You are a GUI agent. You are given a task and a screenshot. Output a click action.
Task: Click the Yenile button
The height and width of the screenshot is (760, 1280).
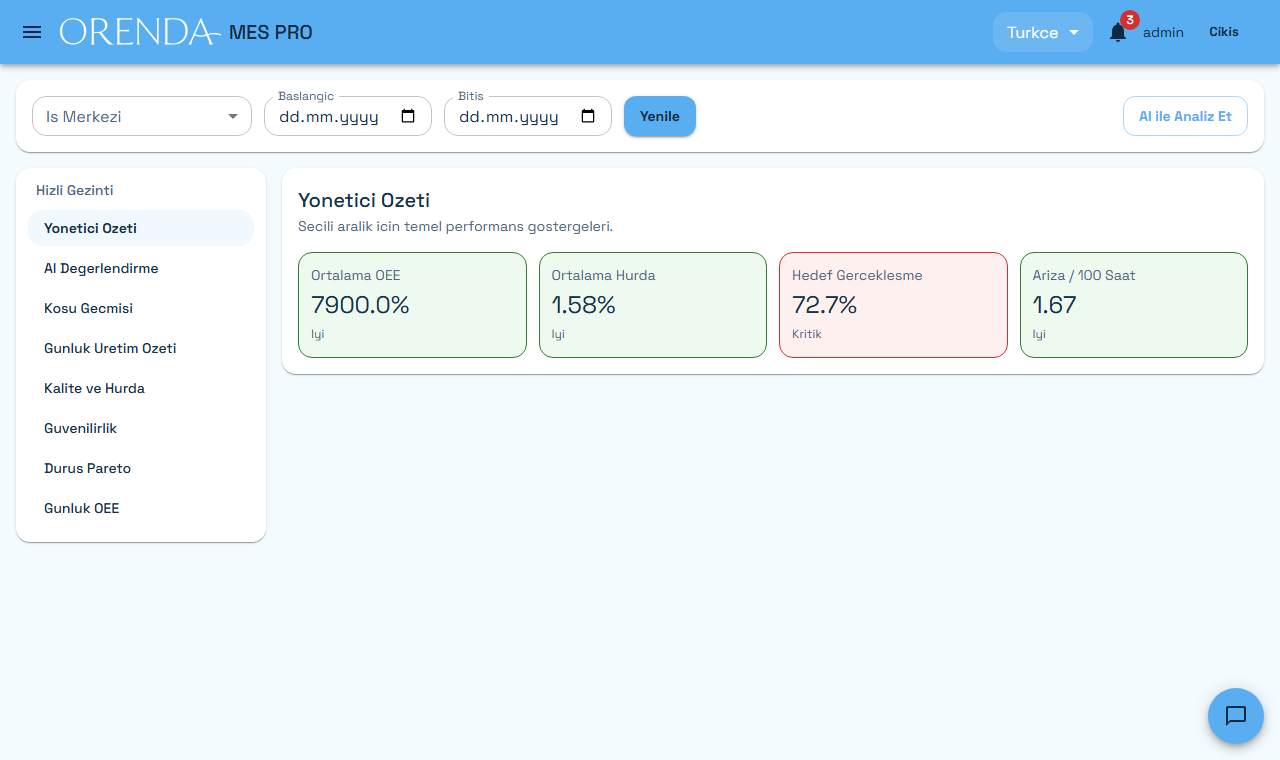(660, 116)
